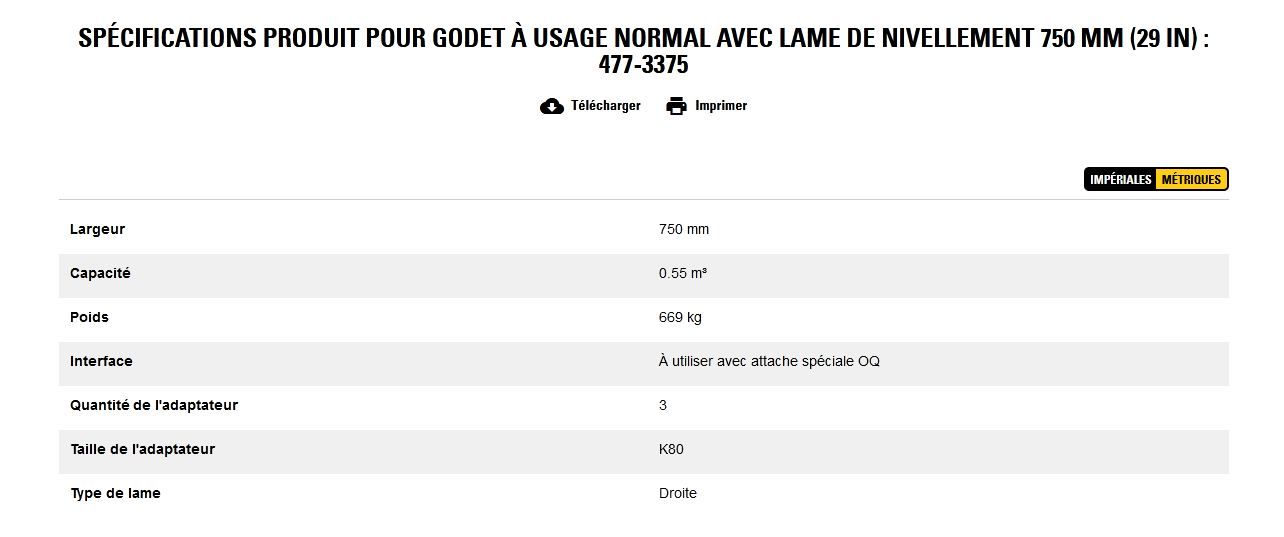The height and width of the screenshot is (537, 1284).
Task: Select the K80 adapter size value
Action: pyautogui.click(x=671, y=450)
